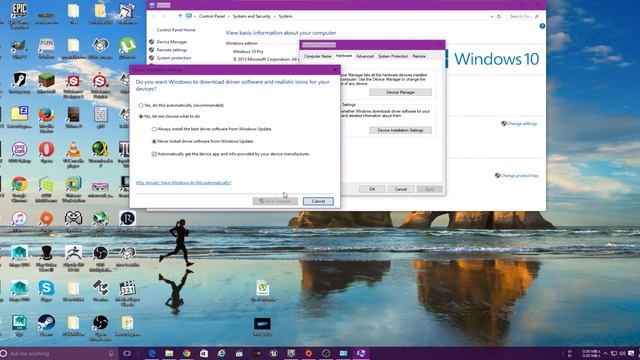Click the Device Installation Settings button
Image resolution: width=640 pixels, height=360 pixels.
click(x=400, y=130)
